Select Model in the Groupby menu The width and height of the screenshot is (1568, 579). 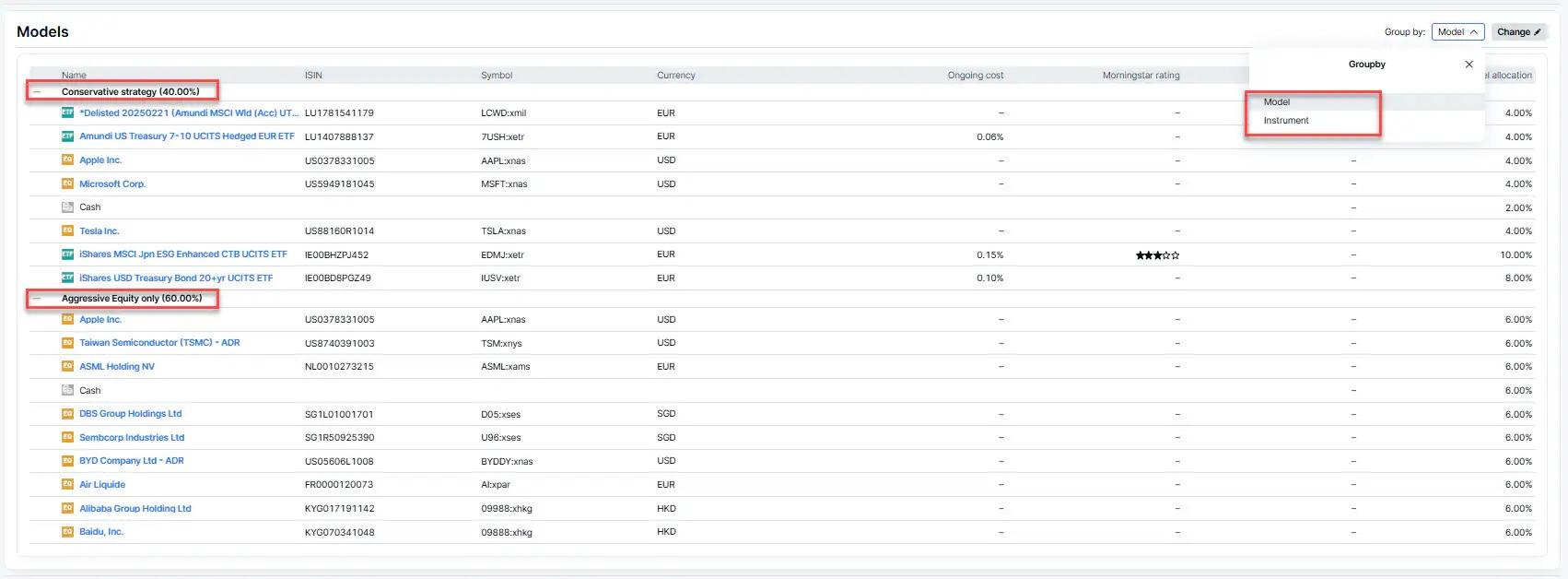[1277, 102]
